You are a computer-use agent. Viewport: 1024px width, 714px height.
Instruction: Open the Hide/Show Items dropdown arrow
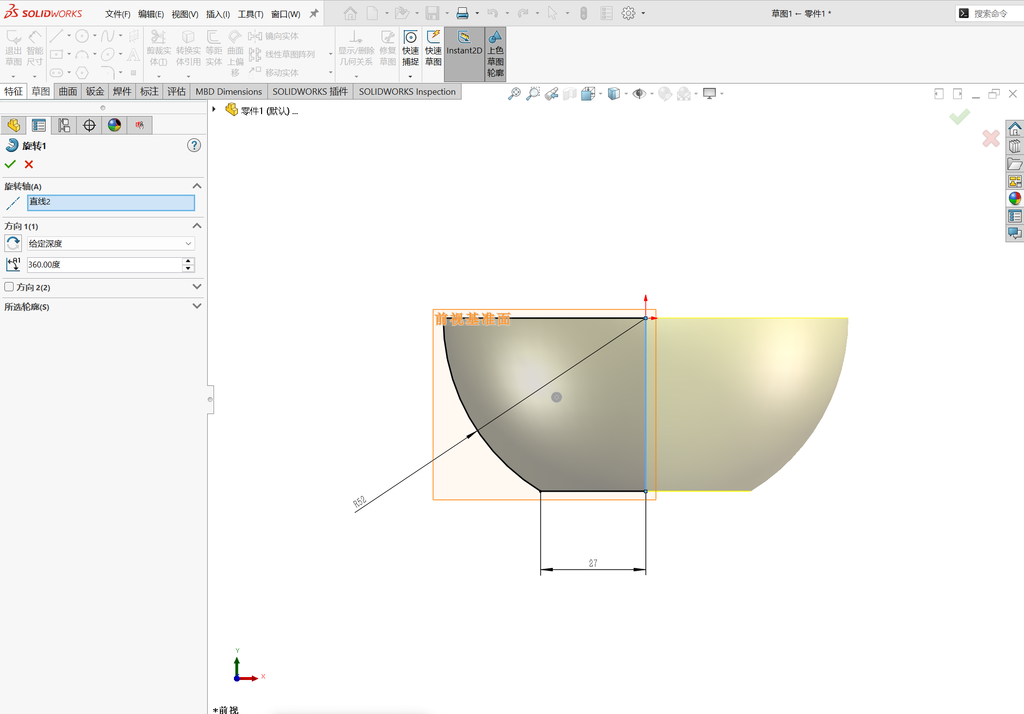(652, 94)
